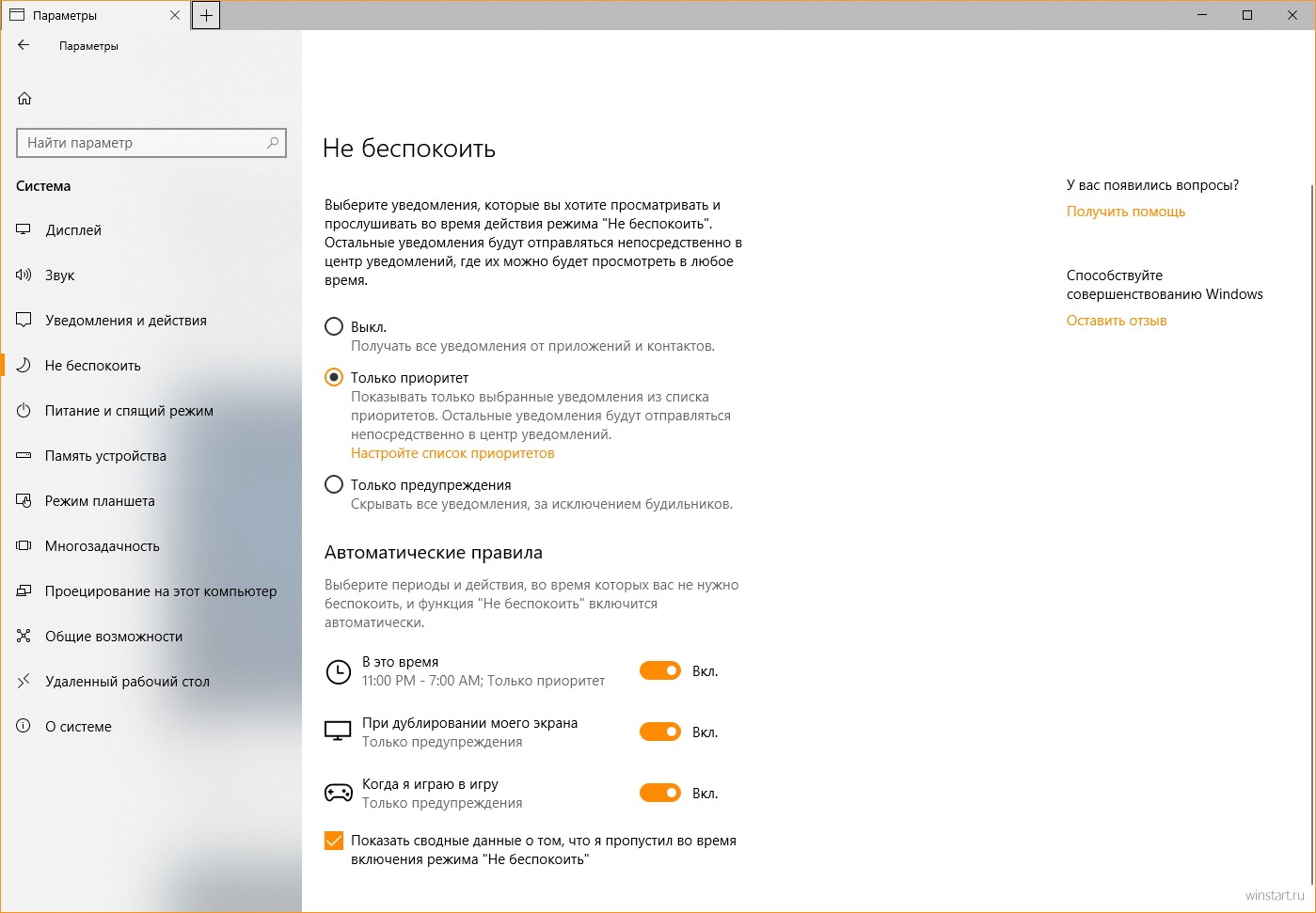Select the Выкл. radio button
1316x913 pixels.
tap(333, 327)
